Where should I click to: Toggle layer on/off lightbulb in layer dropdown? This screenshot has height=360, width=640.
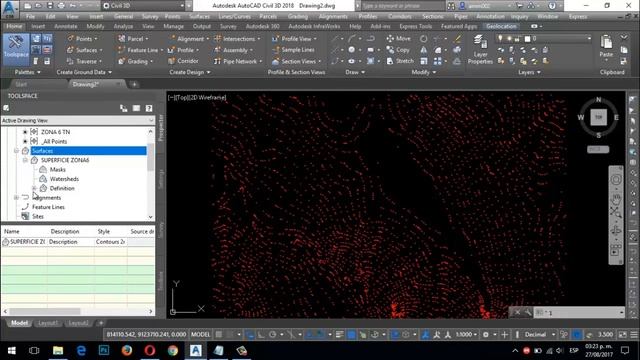[x=500, y=38]
